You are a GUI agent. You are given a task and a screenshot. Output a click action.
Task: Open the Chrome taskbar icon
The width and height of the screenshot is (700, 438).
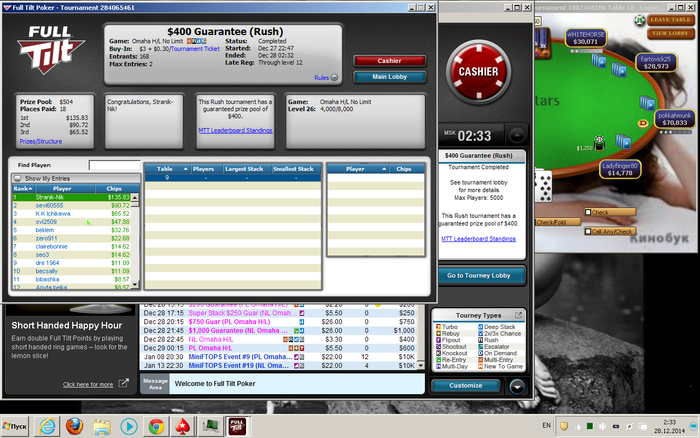pyautogui.click(x=156, y=427)
